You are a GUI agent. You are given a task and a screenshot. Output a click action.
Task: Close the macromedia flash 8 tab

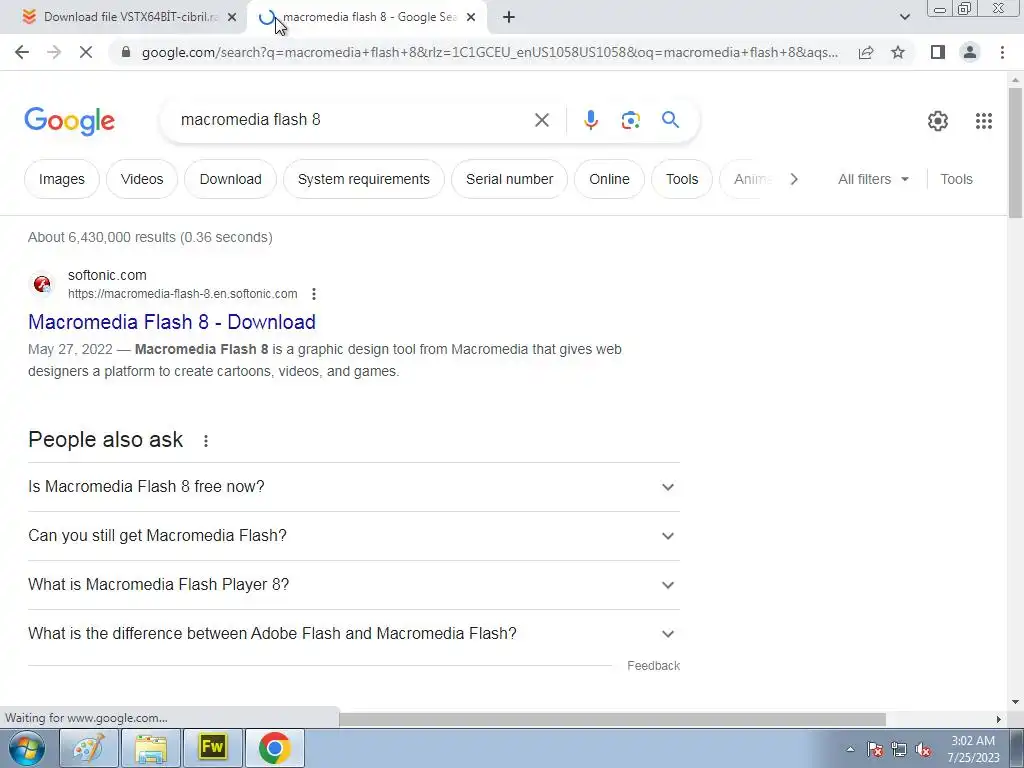click(x=471, y=18)
